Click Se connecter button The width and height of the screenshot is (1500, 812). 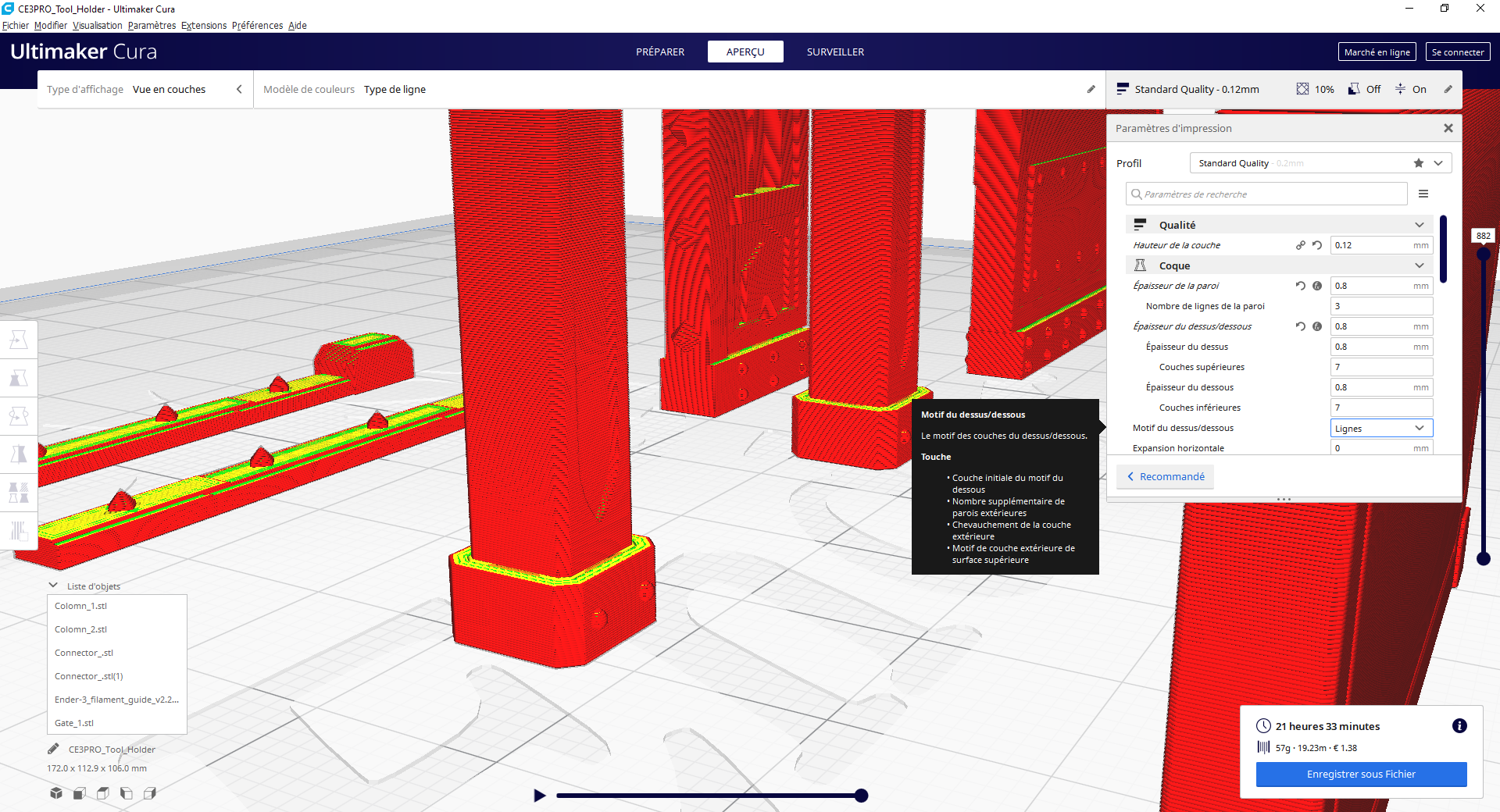[1458, 52]
